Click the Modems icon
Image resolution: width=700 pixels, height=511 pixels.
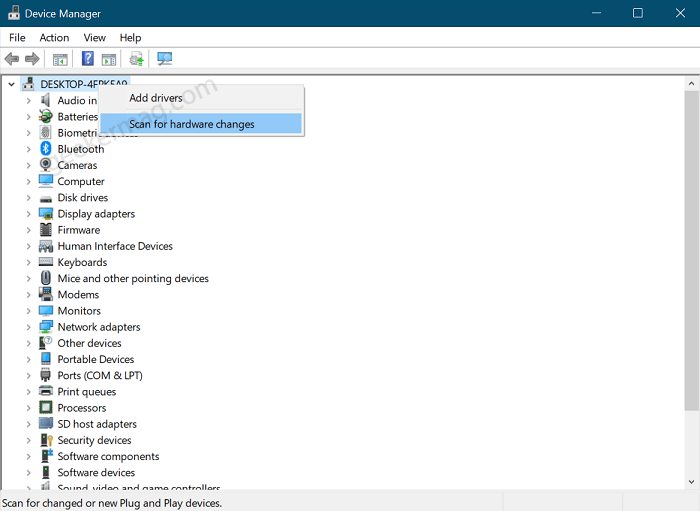point(46,294)
